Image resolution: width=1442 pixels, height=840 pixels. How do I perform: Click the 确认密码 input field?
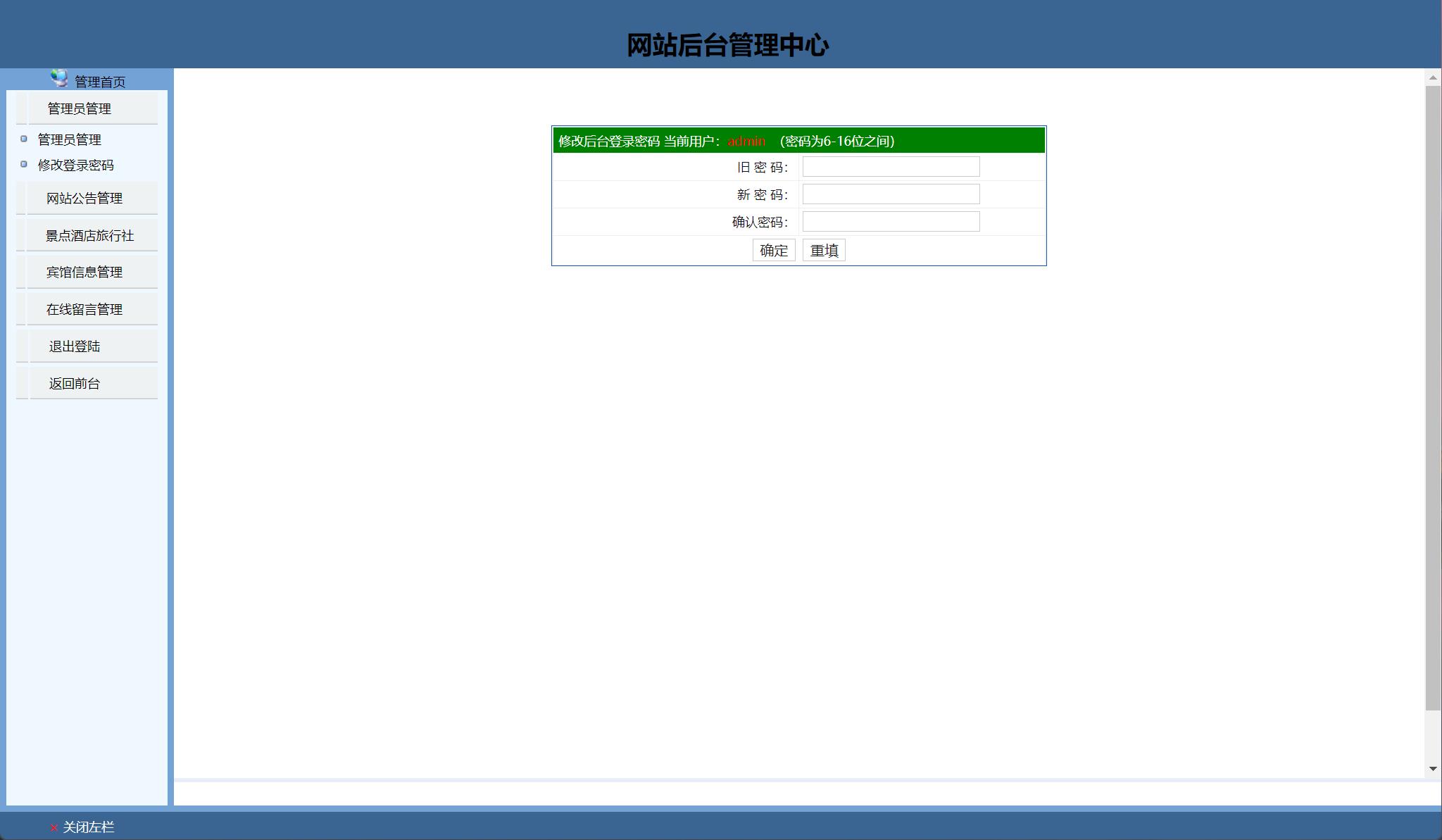(x=891, y=222)
